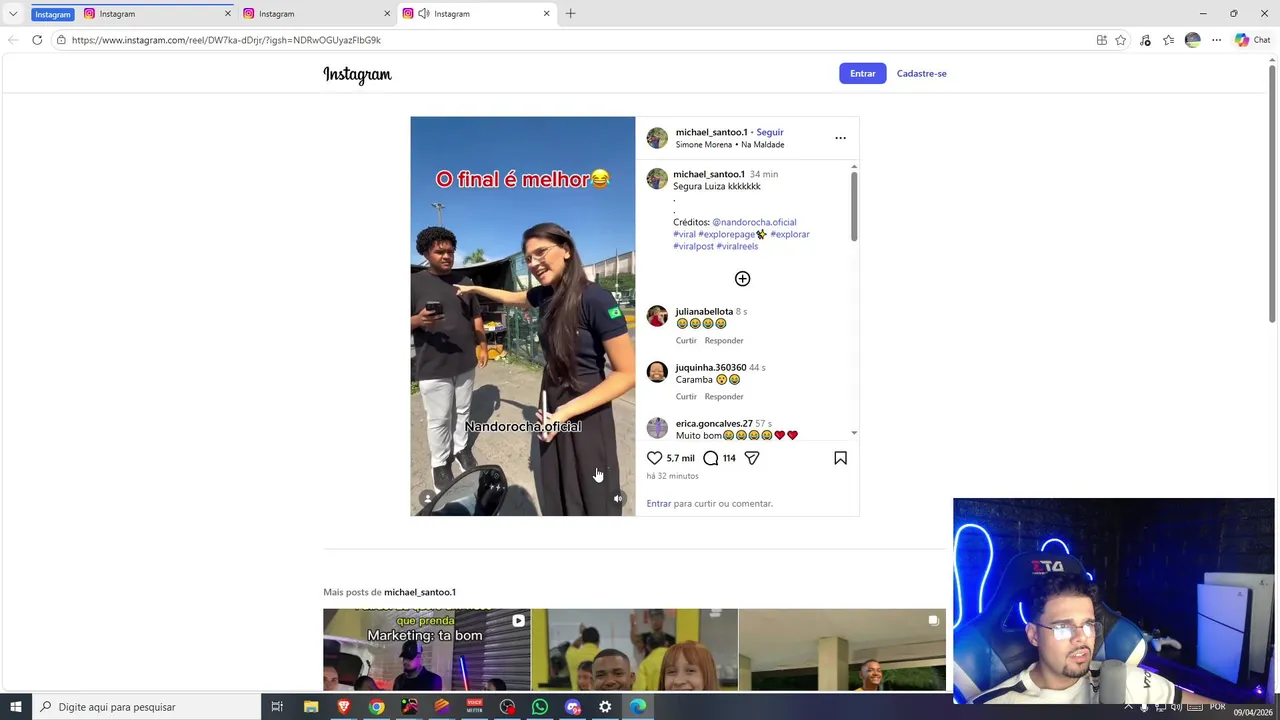The height and width of the screenshot is (720, 1280).
Task: Open Copilot Chat in the browser
Action: point(1252,40)
